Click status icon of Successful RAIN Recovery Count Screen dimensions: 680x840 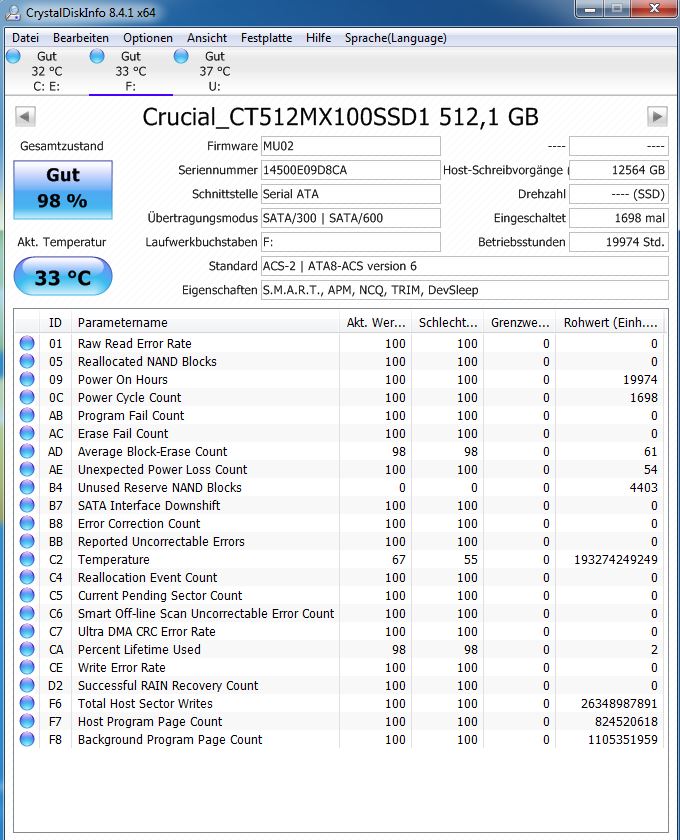coord(27,685)
